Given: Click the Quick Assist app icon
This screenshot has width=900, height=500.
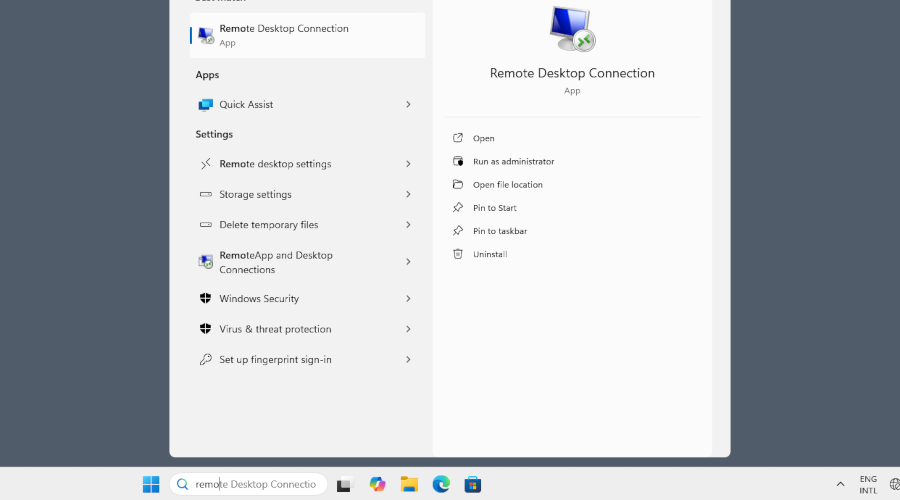Looking at the screenshot, I should (x=205, y=104).
